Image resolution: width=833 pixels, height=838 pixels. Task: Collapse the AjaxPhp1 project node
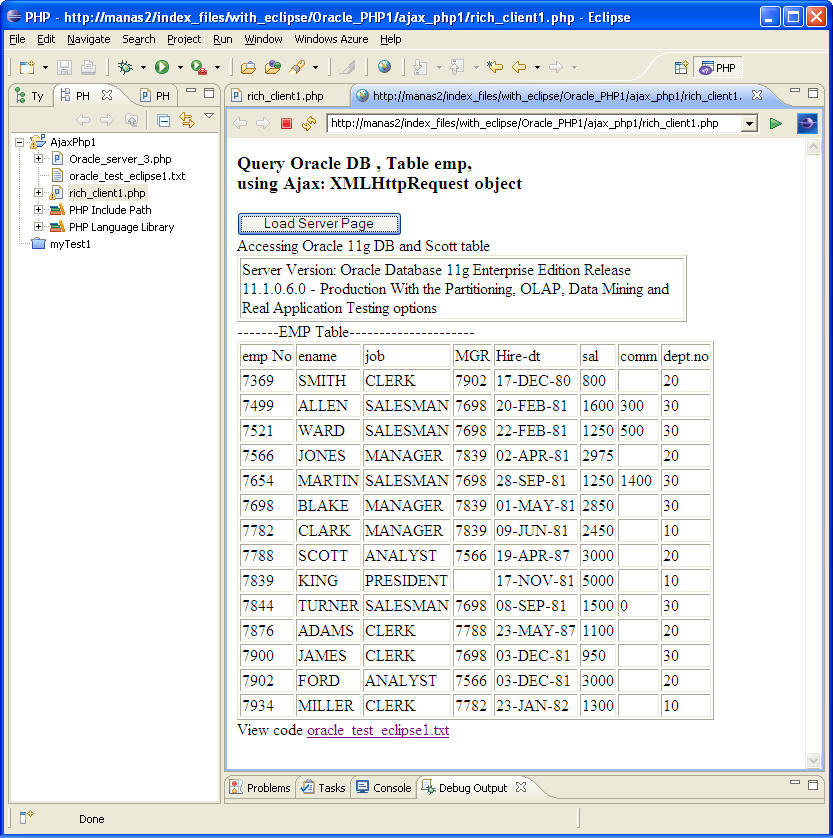click(x=20, y=142)
